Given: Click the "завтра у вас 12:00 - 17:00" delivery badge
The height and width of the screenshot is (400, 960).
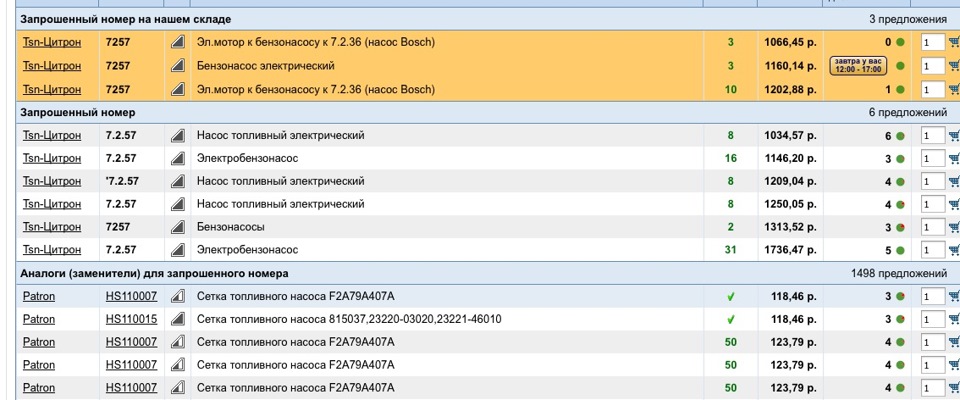Looking at the screenshot, I should pyautogui.click(x=857, y=66).
